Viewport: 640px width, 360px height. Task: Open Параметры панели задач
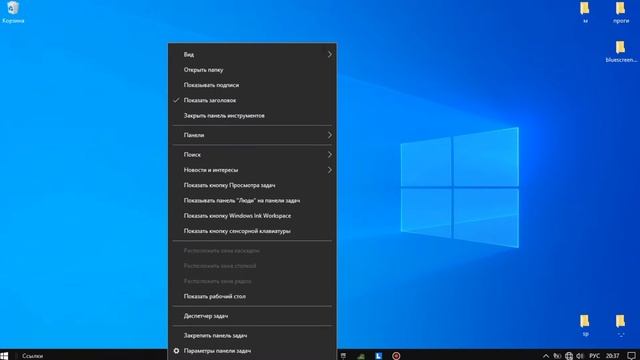[252, 351]
